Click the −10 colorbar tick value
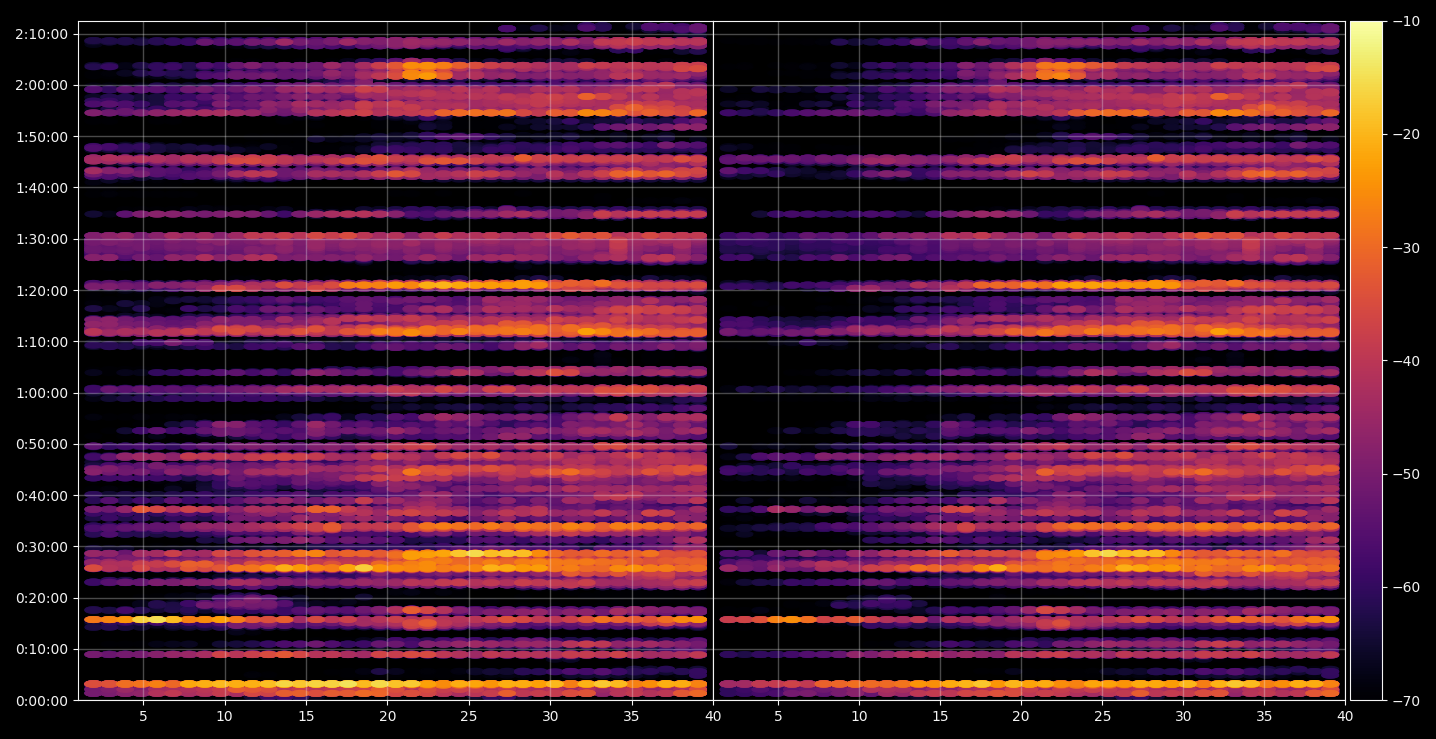This screenshot has height=739, width=1436. [x=1405, y=21]
